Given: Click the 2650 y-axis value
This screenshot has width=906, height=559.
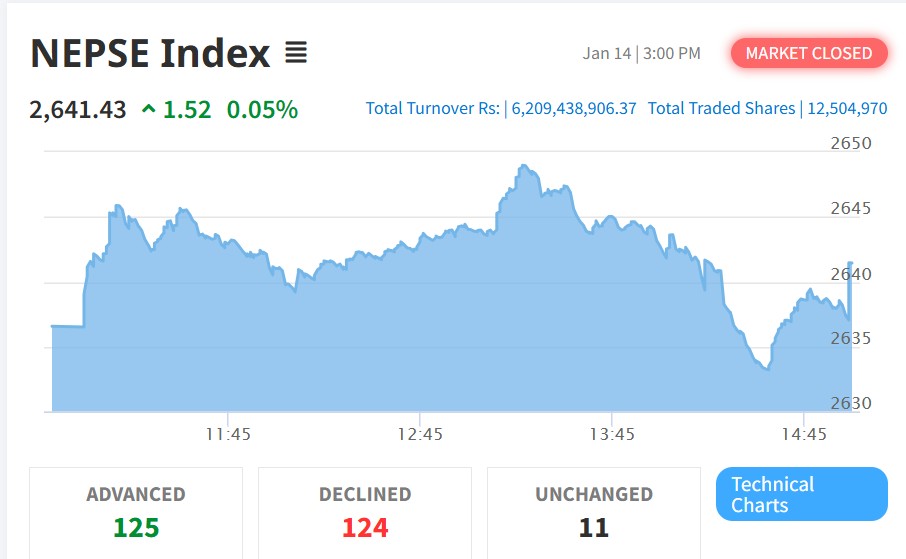Looking at the screenshot, I should (851, 143).
